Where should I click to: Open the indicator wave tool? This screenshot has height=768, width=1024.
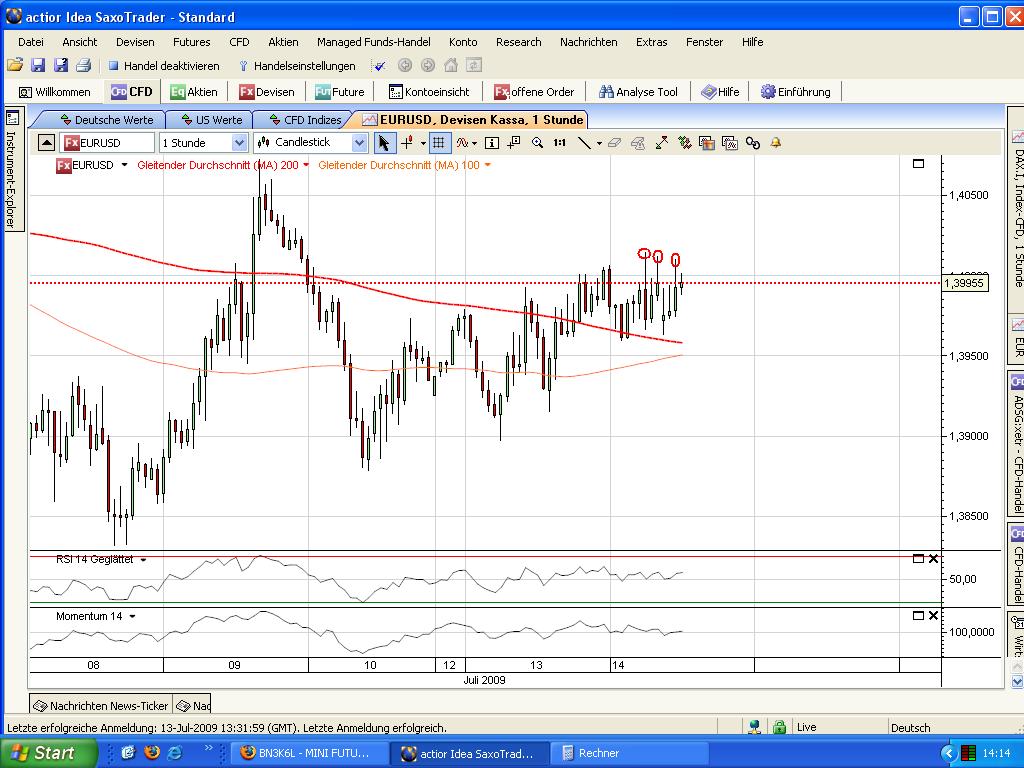(464, 143)
